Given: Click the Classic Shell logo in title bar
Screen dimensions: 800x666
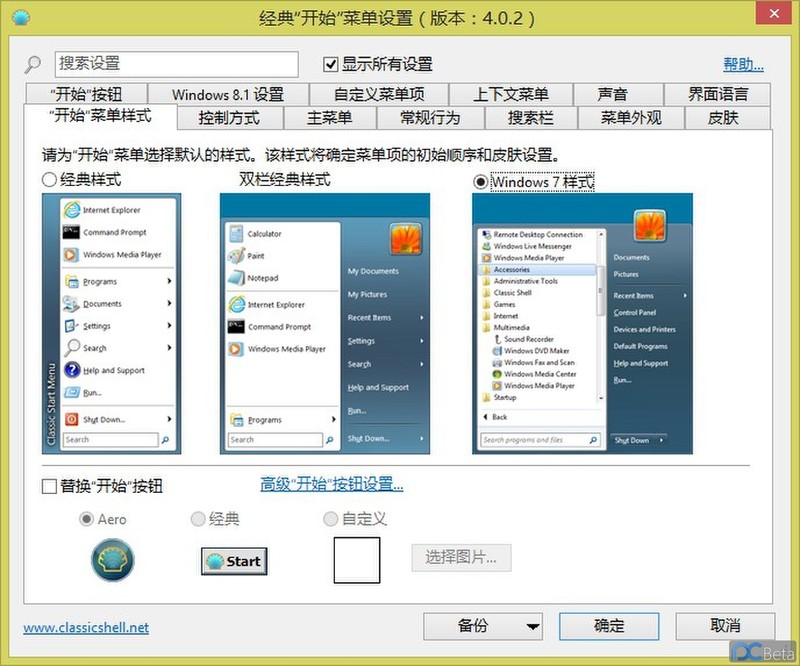Looking at the screenshot, I should 21,17.
